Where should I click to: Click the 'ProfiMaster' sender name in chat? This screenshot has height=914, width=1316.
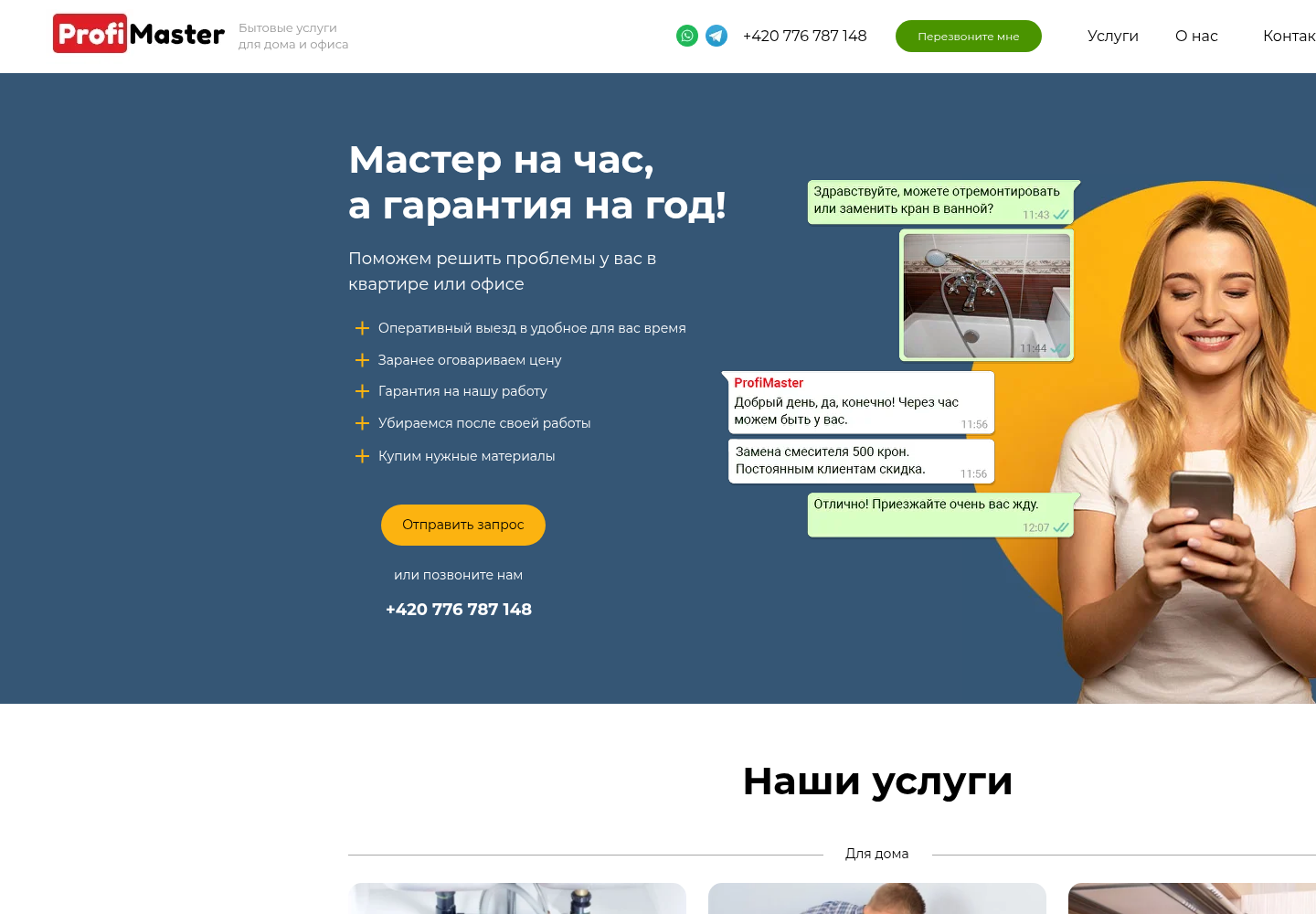(x=769, y=383)
